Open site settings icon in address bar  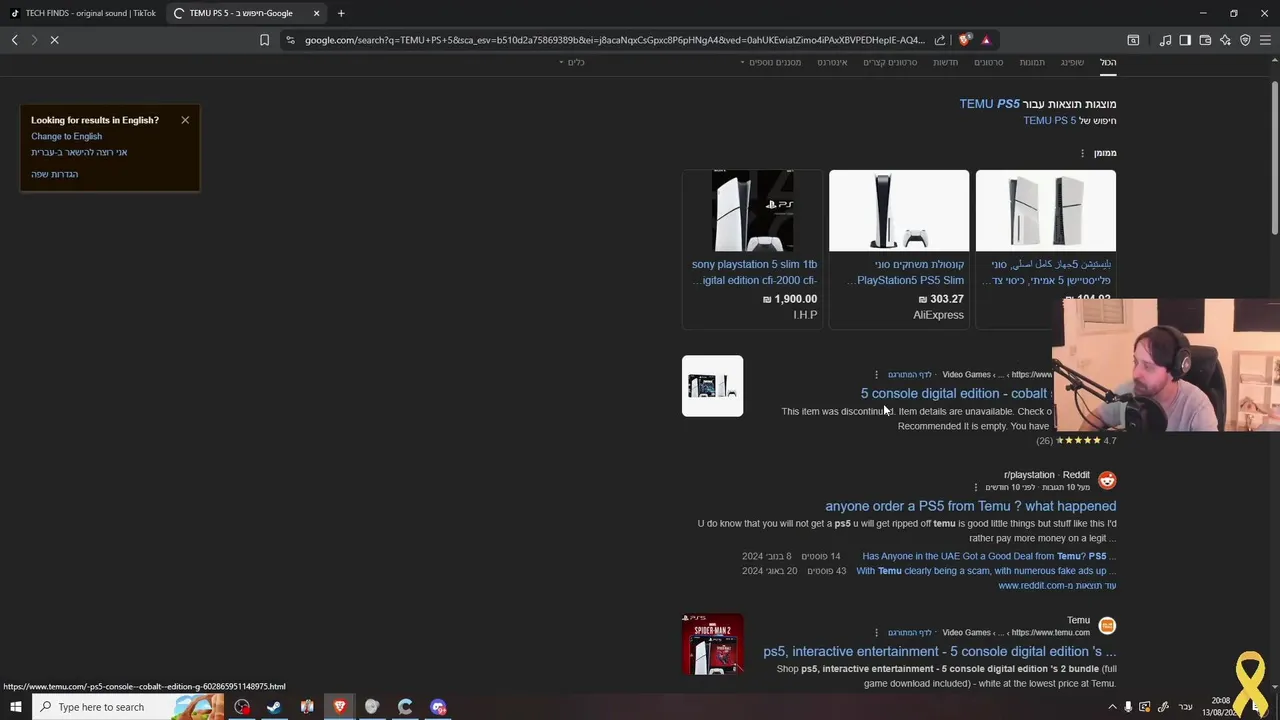[290, 40]
